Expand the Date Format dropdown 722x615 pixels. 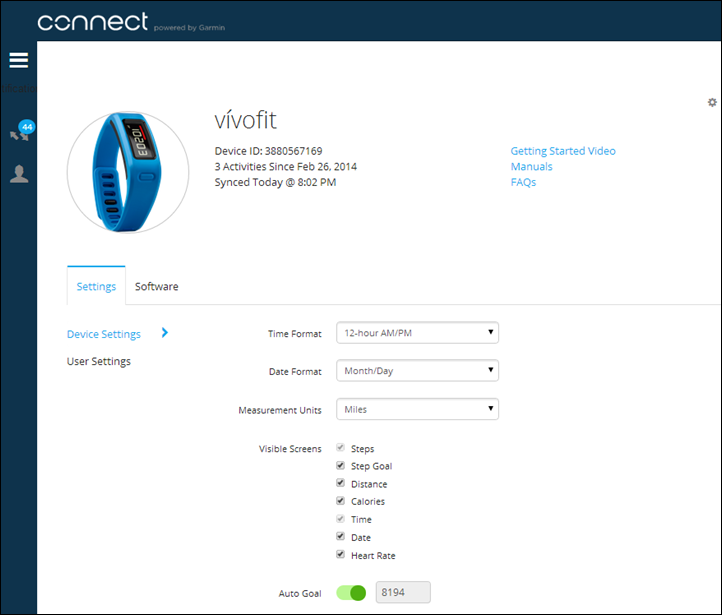click(417, 371)
